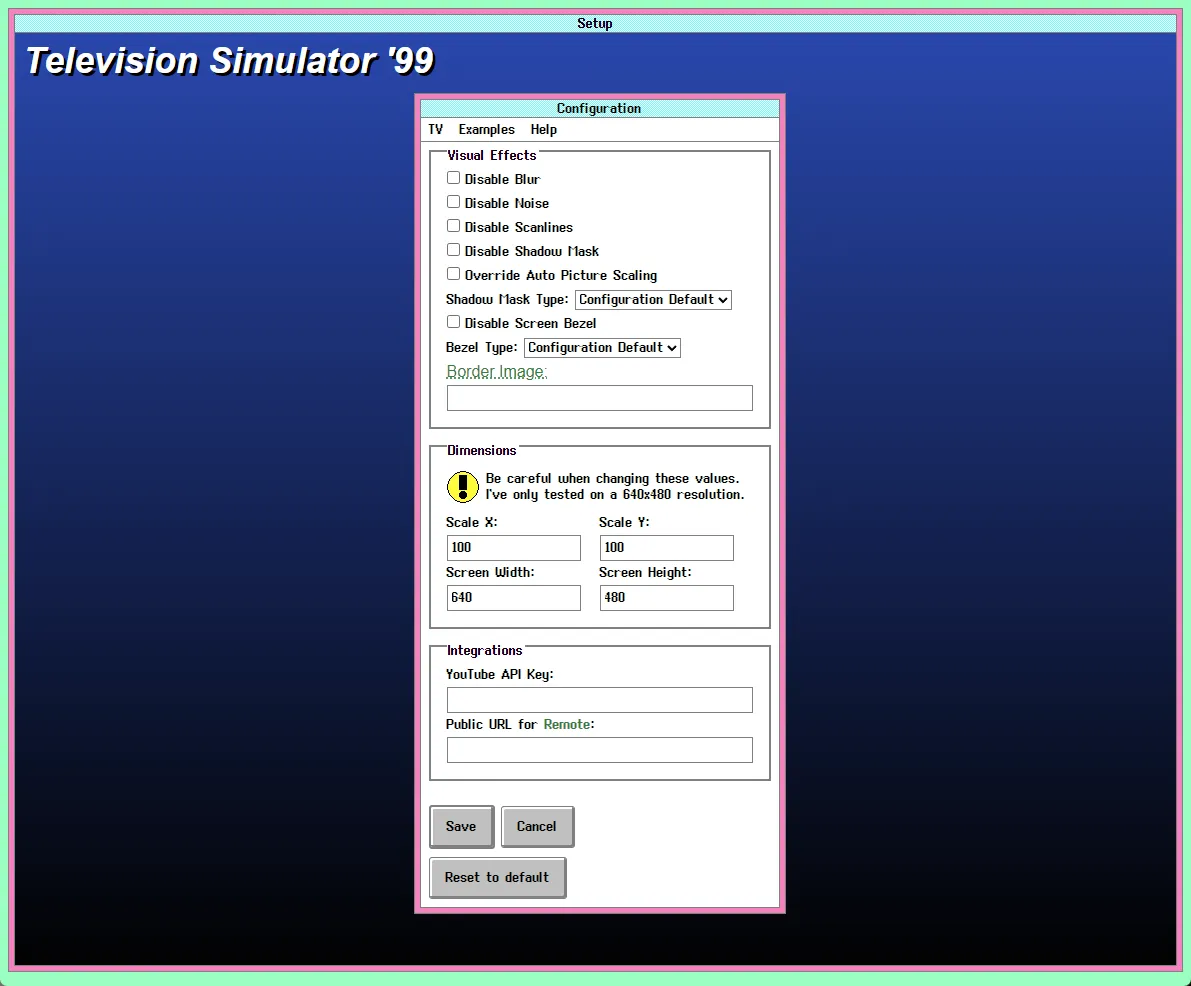Image resolution: width=1191 pixels, height=986 pixels.
Task: Click the 640x480 resolution warning text
Action: point(614,486)
